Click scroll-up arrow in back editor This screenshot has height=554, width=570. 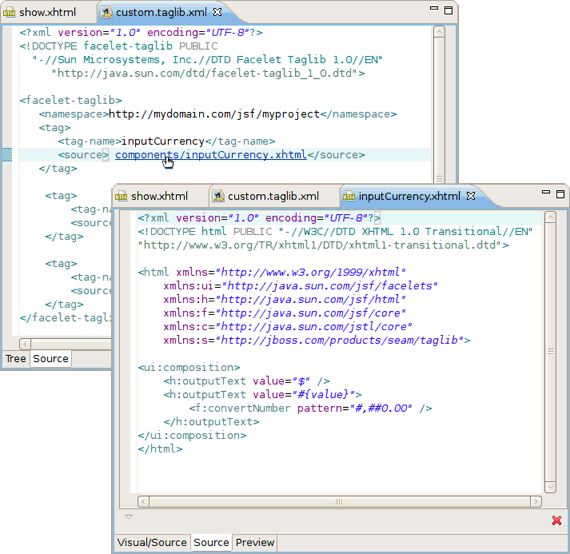[439, 32]
